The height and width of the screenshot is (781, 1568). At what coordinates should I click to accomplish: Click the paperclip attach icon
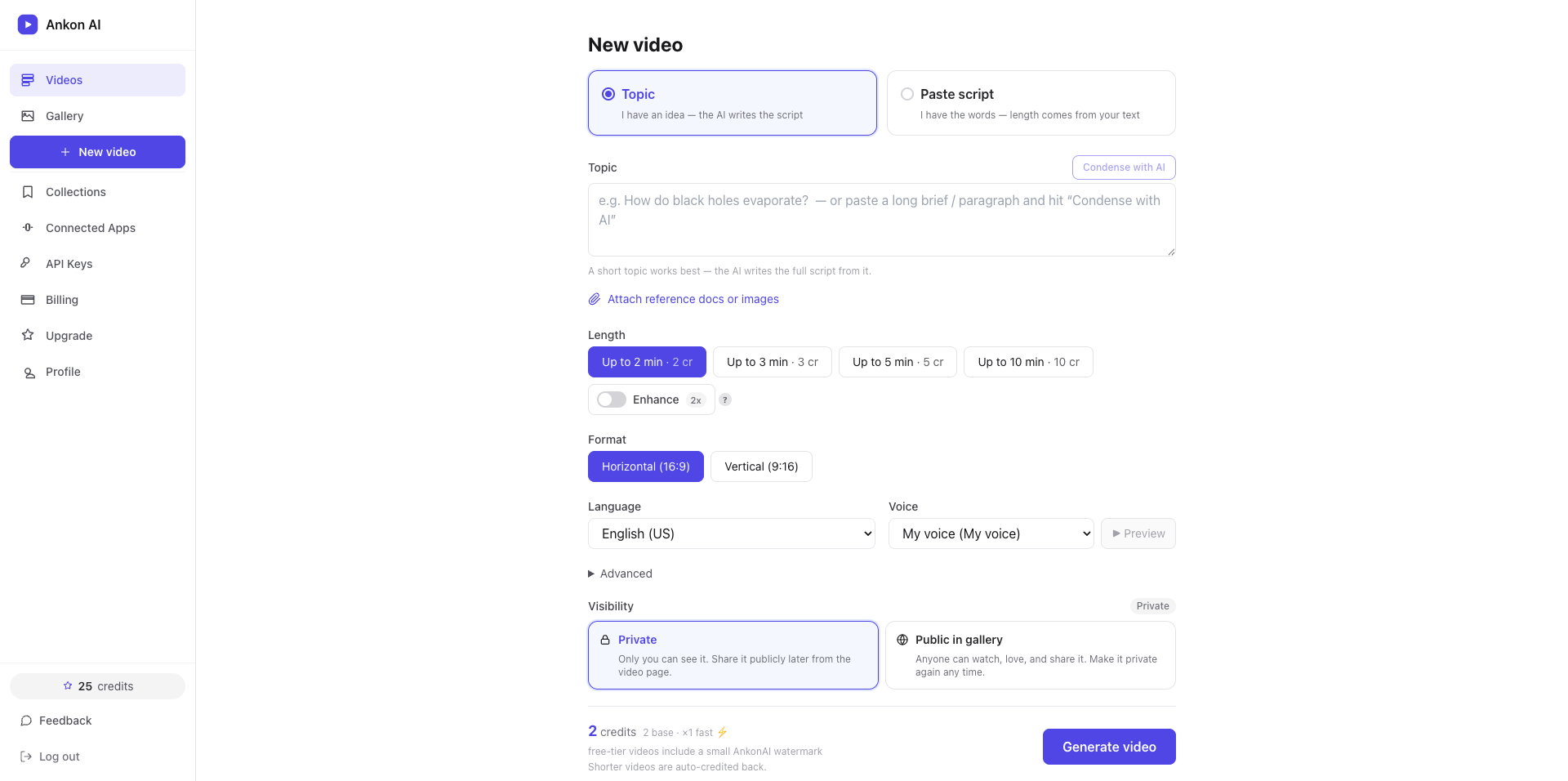pyautogui.click(x=595, y=299)
